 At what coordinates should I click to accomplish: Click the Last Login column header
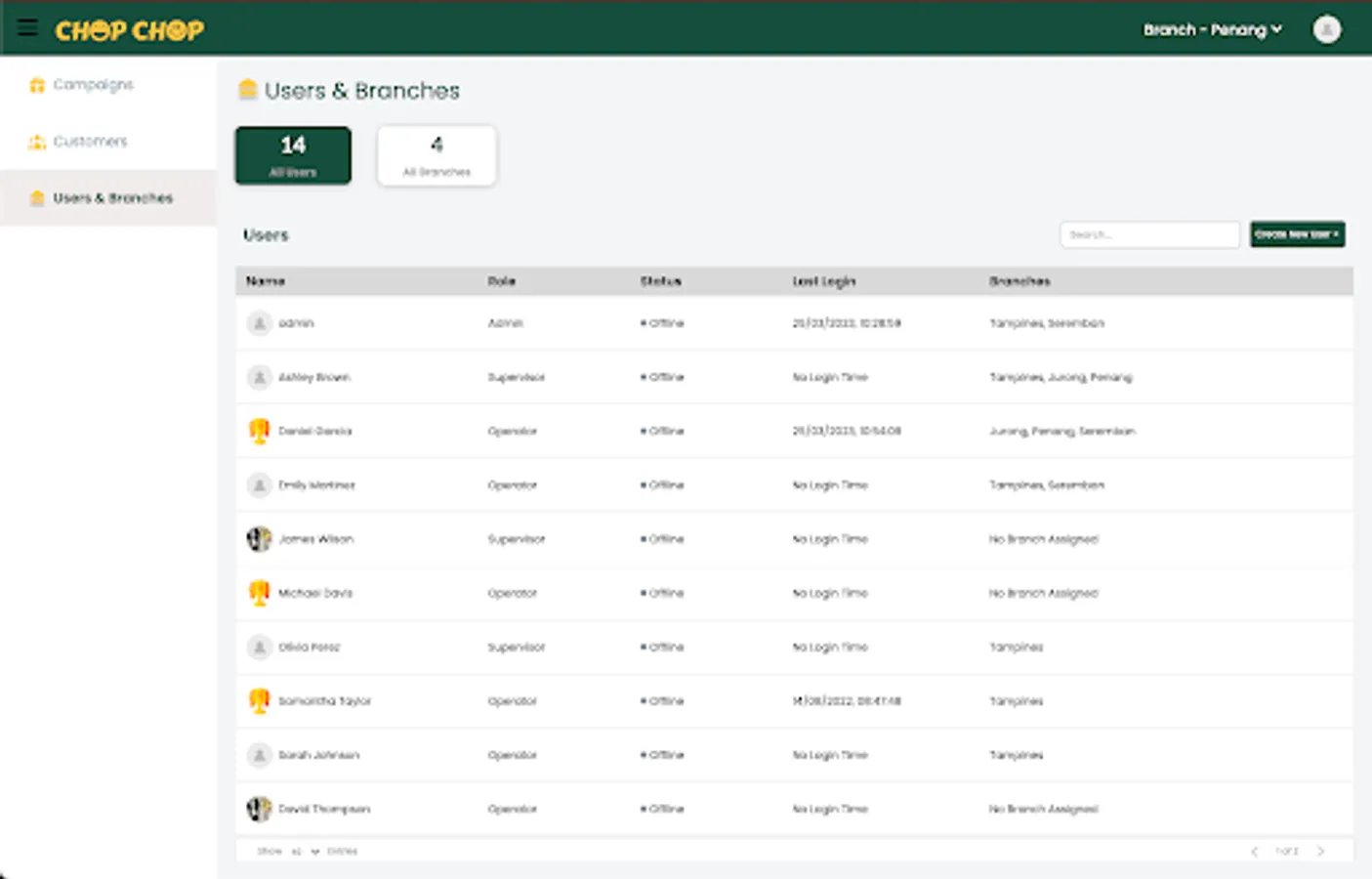point(824,281)
